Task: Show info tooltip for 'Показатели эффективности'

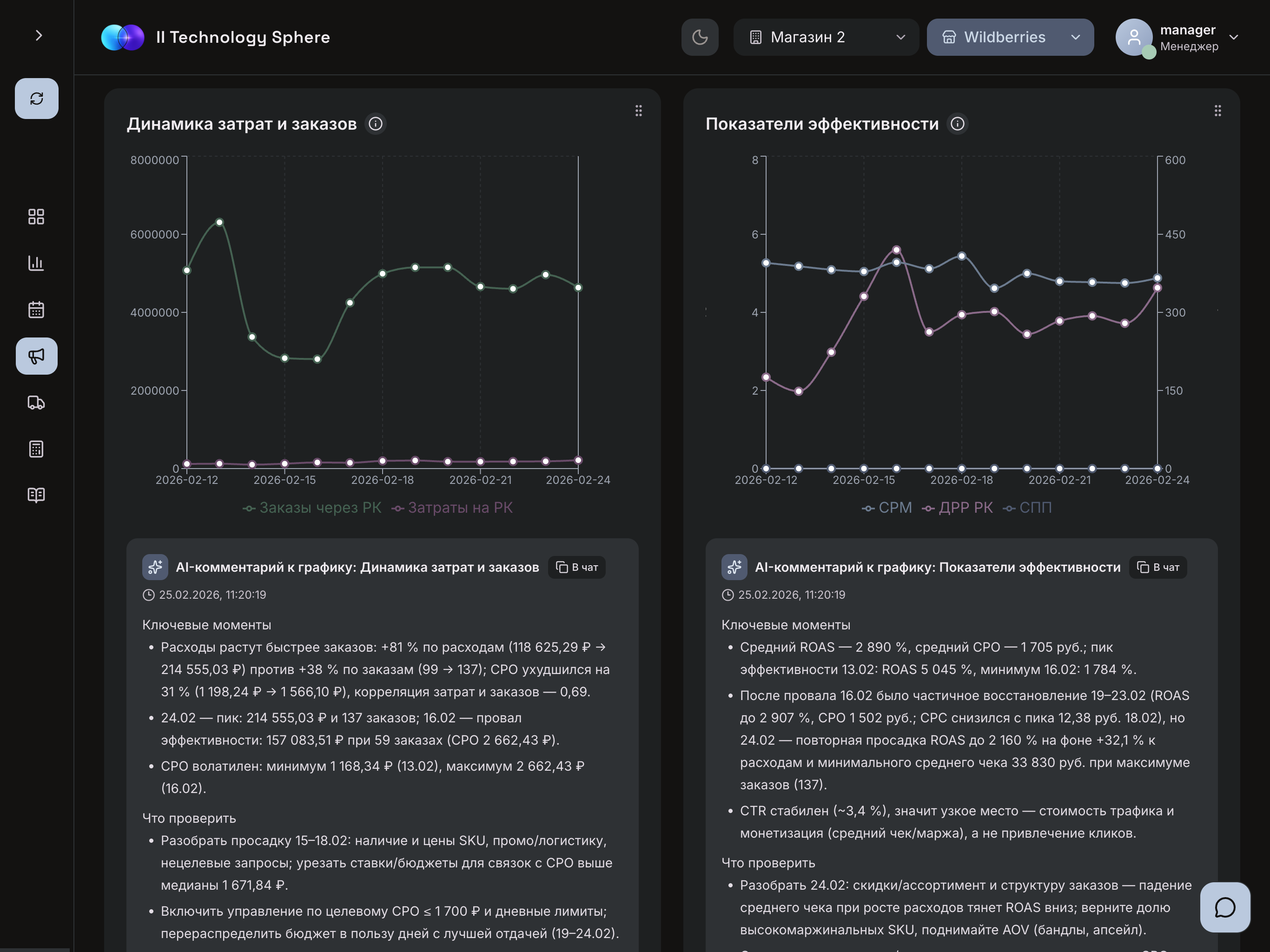Action: [x=957, y=124]
